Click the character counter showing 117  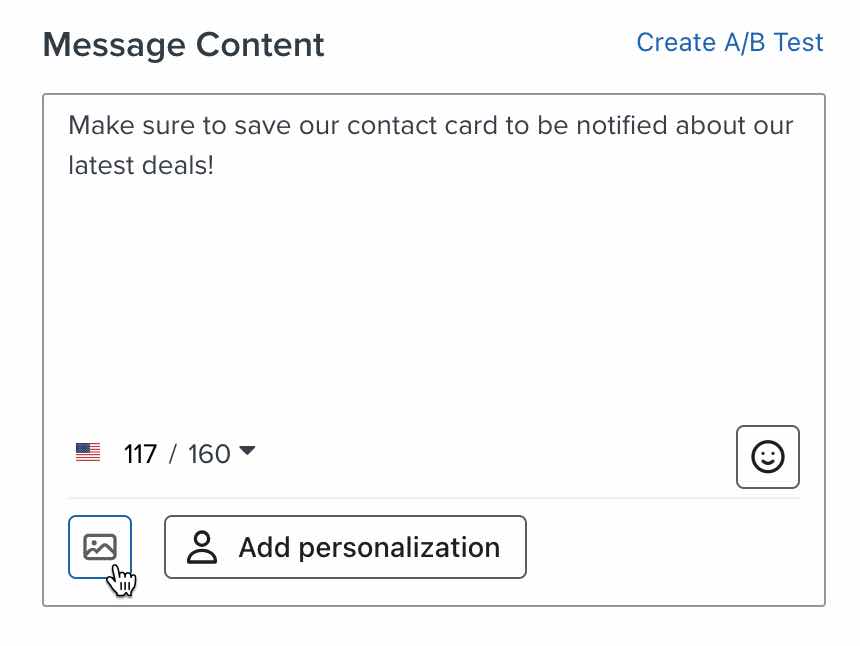coord(140,453)
